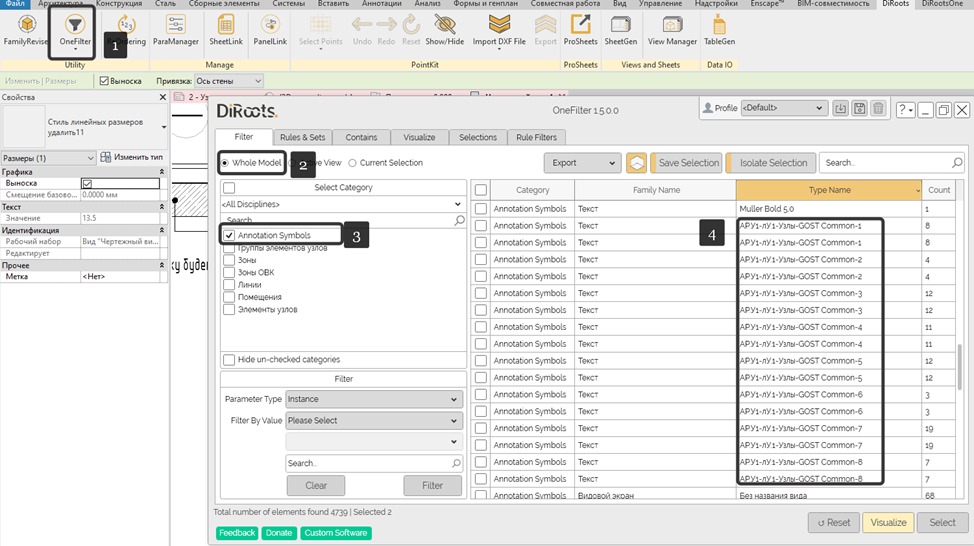This screenshot has height=546, width=974.
Task: Click the yellow Visualize button
Action: click(888, 522)
